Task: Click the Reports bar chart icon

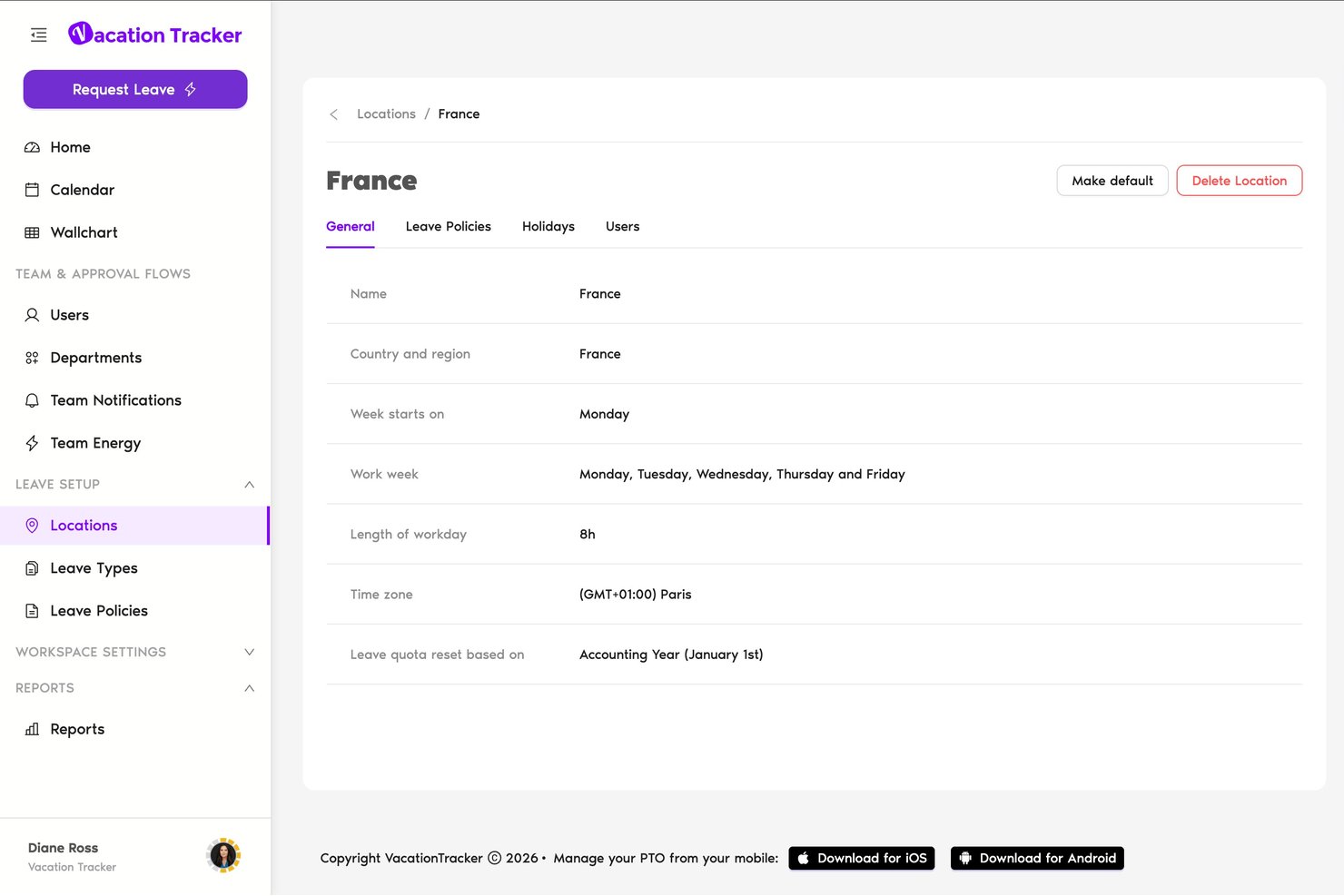Action: [x=32, y=729]
